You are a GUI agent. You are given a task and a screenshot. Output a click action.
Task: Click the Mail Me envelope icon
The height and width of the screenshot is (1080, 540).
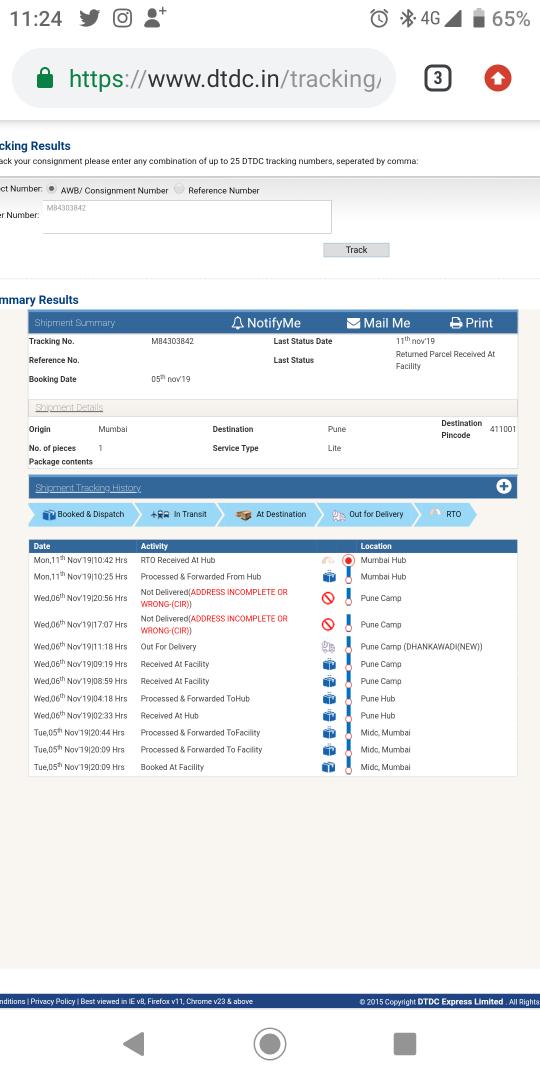353,323
